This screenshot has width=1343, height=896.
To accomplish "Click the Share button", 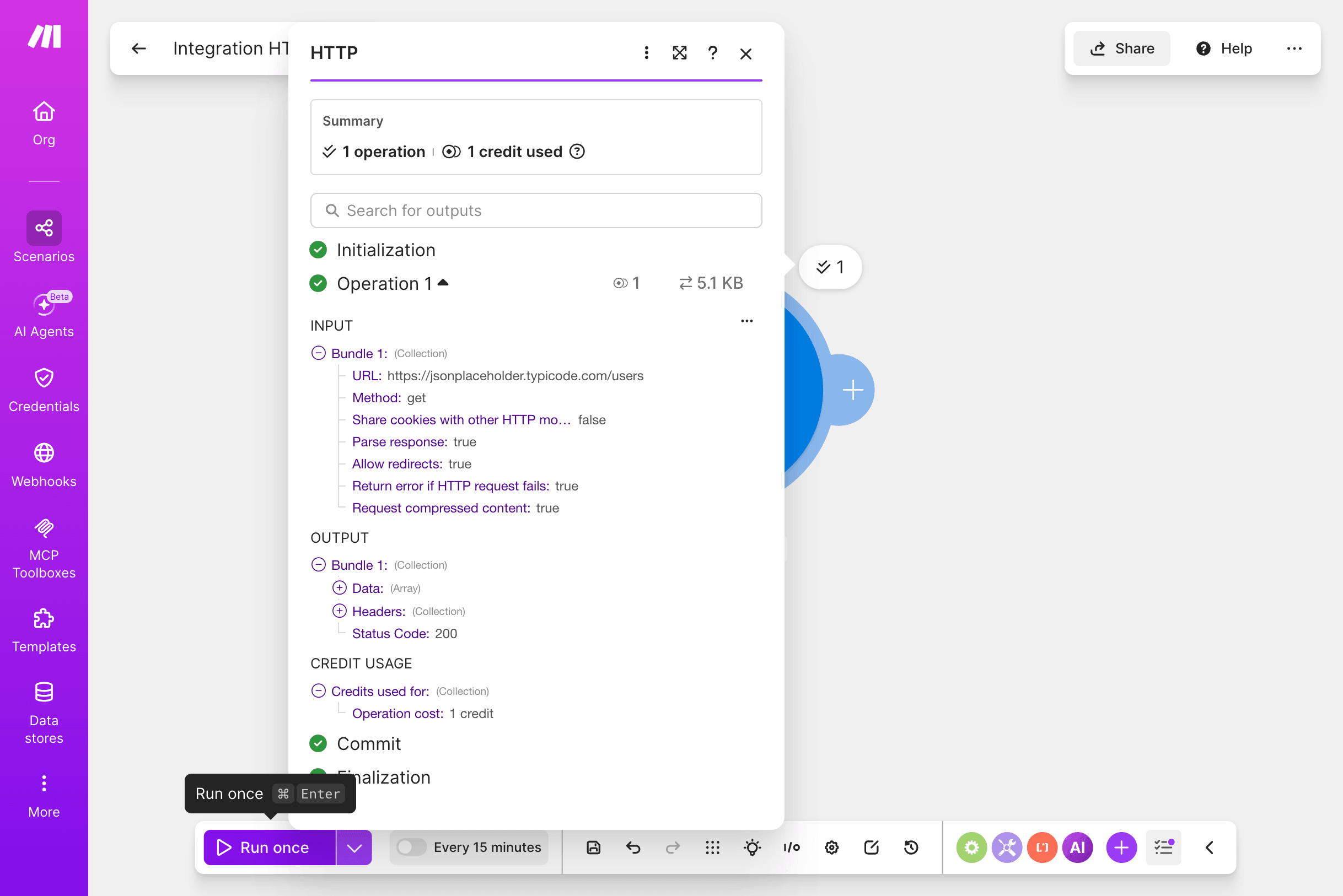I will pos(1122,48).
